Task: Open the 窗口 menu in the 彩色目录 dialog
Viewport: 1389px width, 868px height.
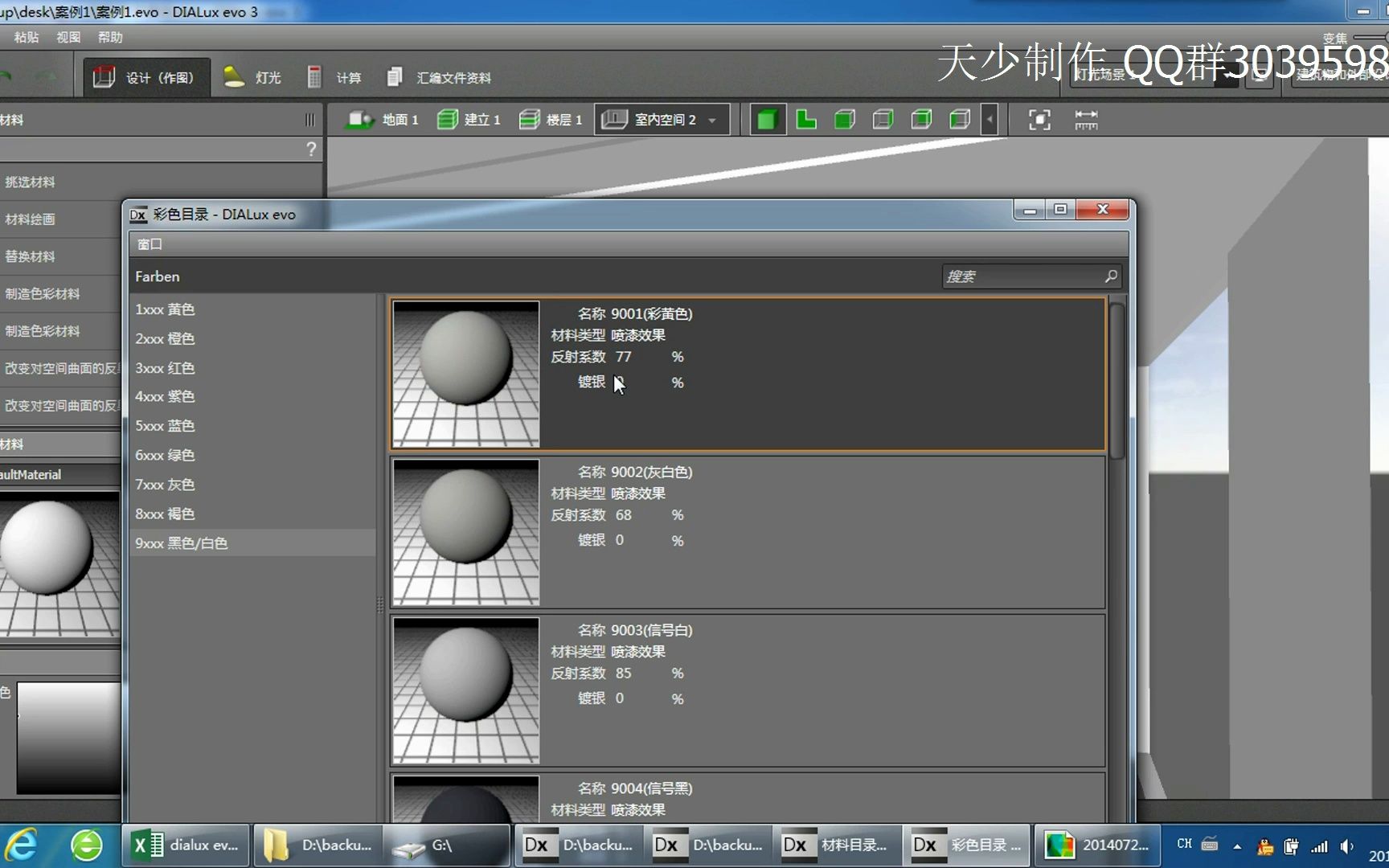Action: (x=150, y=244)
